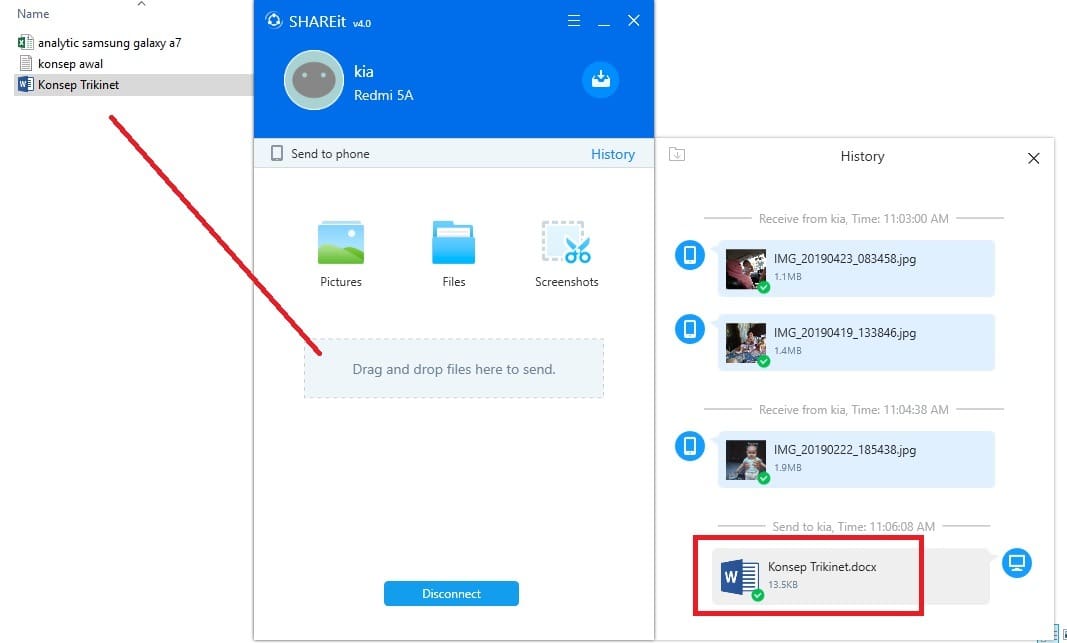Switch to the History tab
The image size is (1067, 643).
612,154
